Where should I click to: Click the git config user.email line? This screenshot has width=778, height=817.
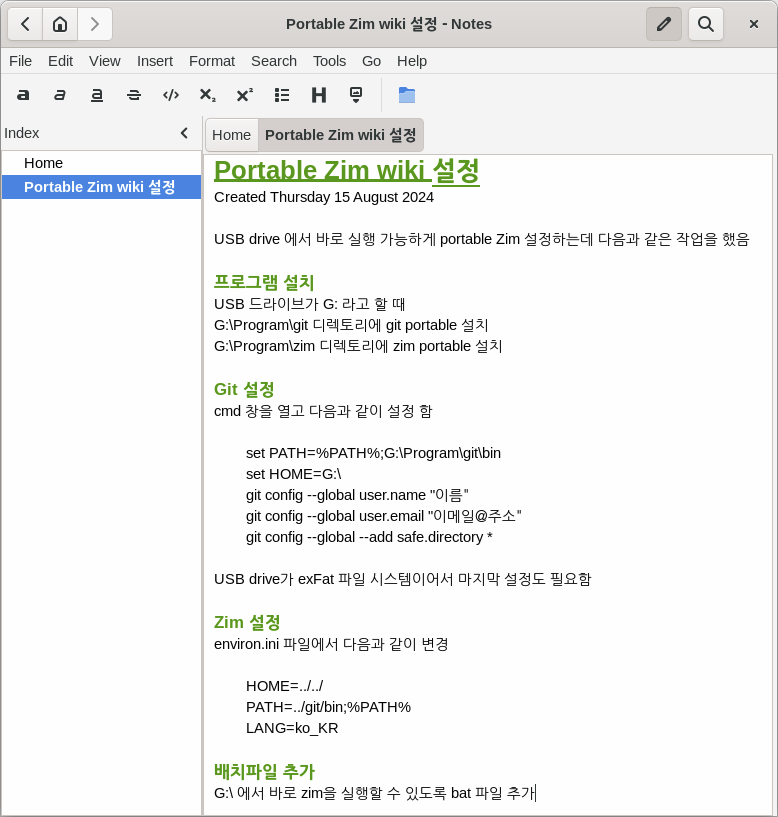(x=384, y=516)
